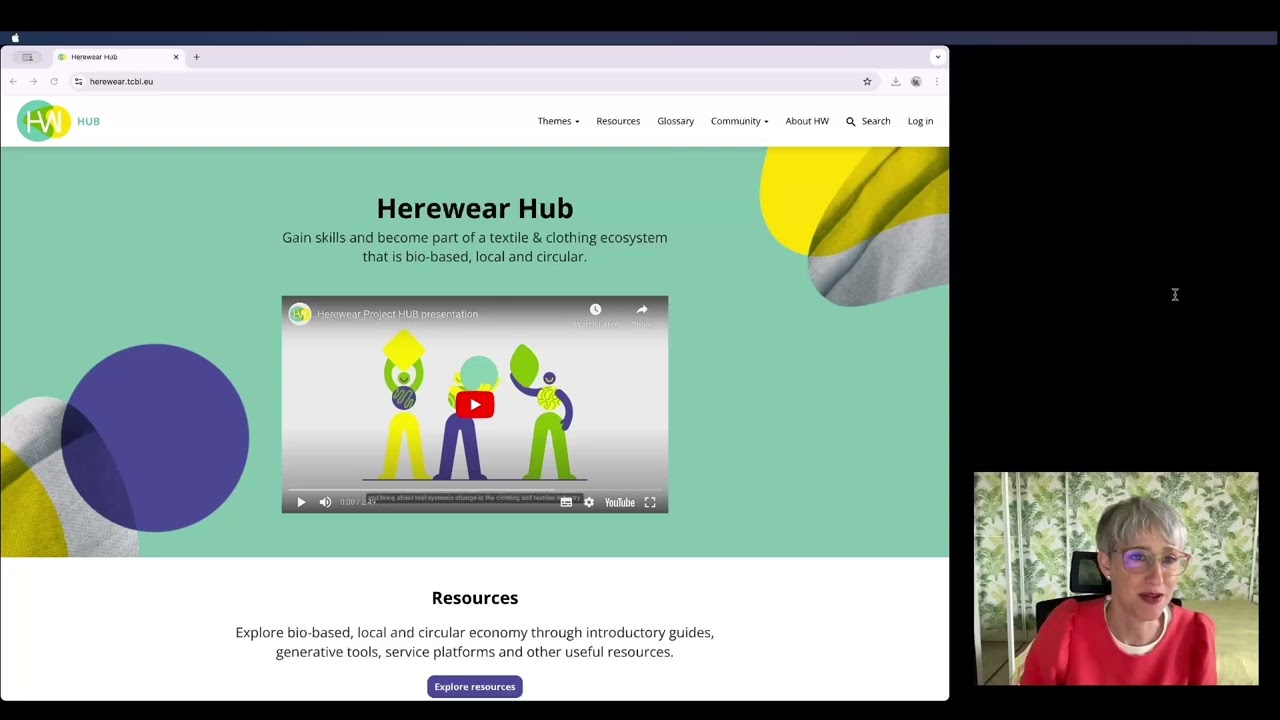Click the Herewear Hub heading
Viewport: 1280px width, 720px height.
pyautogui.click(x=475, y=208)
